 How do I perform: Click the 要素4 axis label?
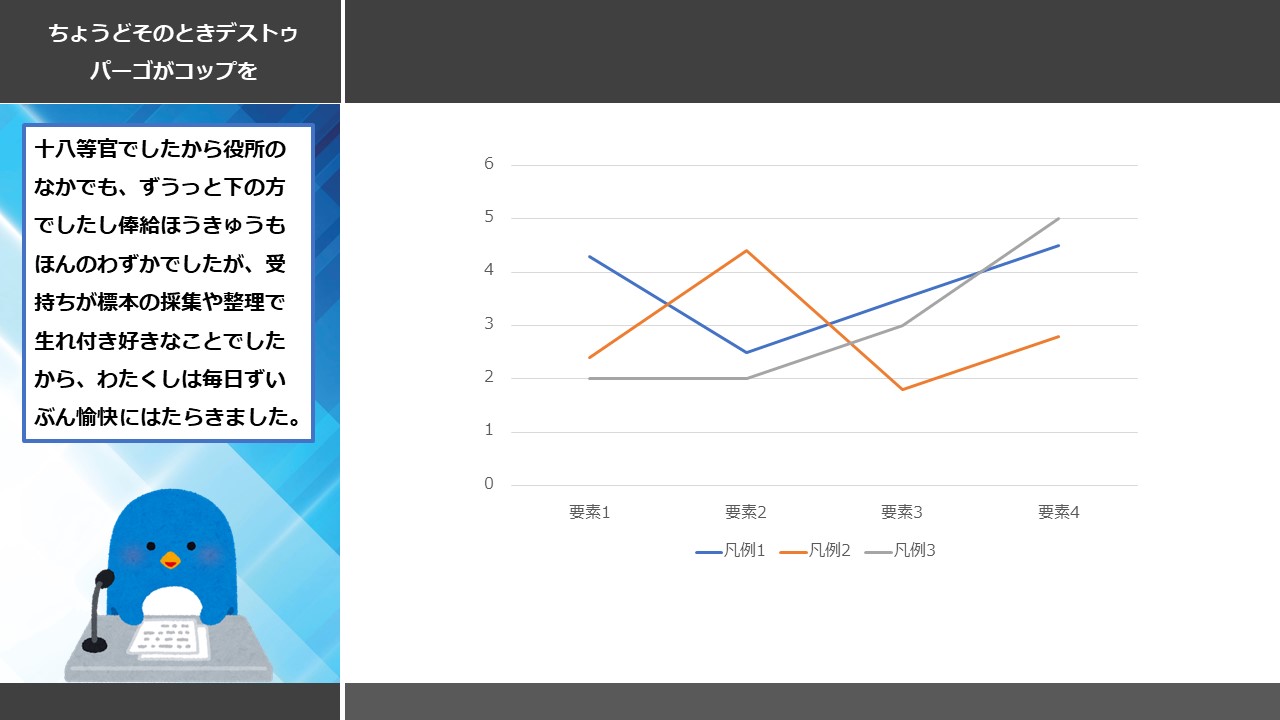pos(1059,512)
